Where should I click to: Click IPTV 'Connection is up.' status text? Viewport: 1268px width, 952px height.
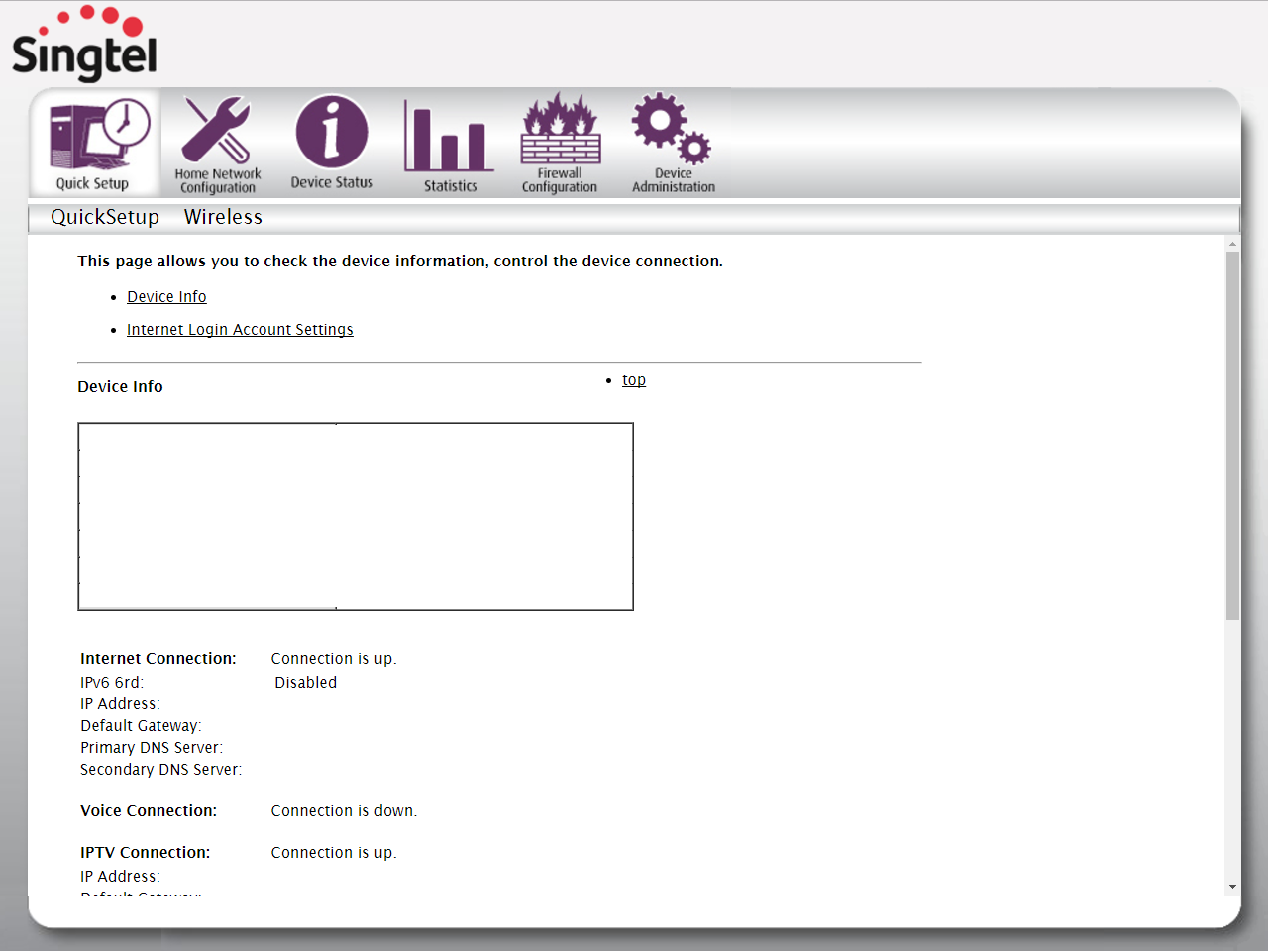pos(334,853)
